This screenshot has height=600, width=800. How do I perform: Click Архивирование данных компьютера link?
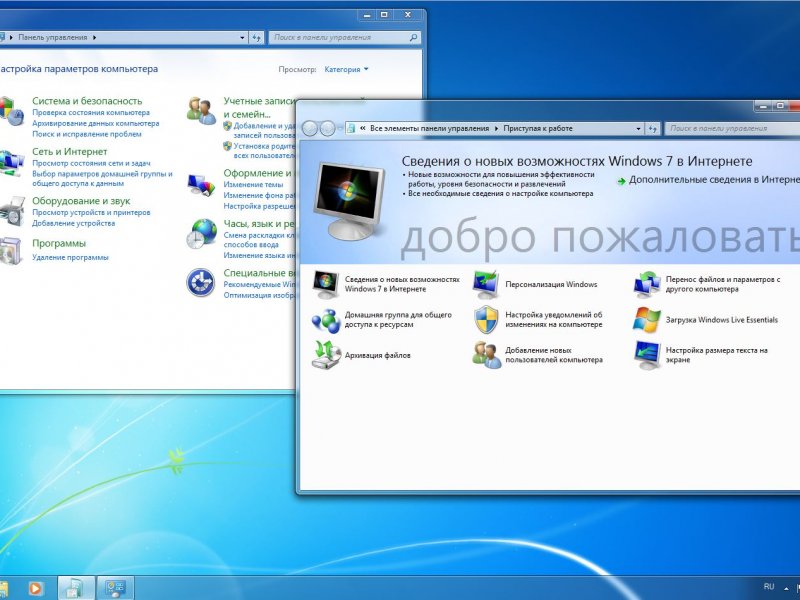(x=95, y=123)
